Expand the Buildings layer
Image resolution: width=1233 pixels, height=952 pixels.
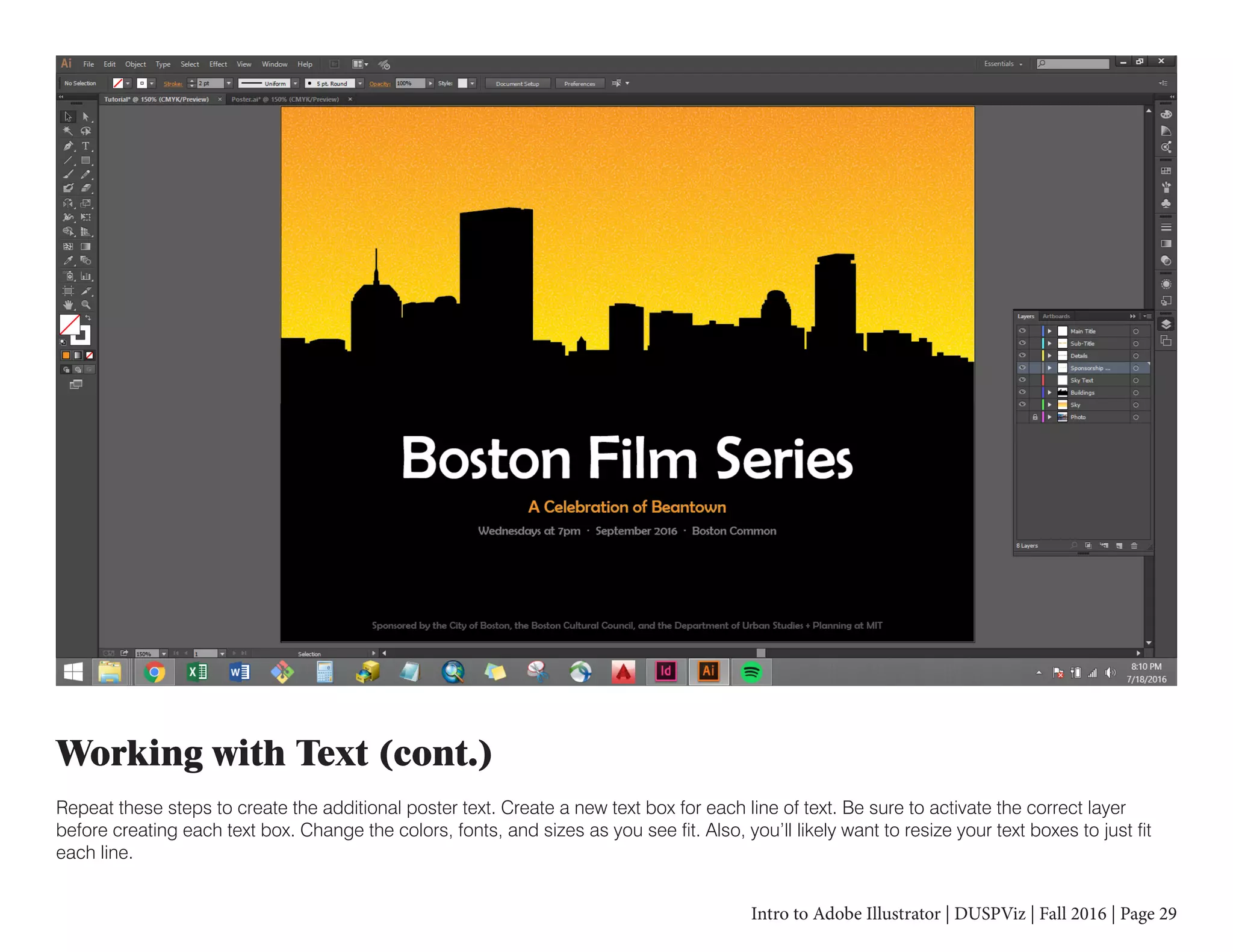[x=1049, y=392]
